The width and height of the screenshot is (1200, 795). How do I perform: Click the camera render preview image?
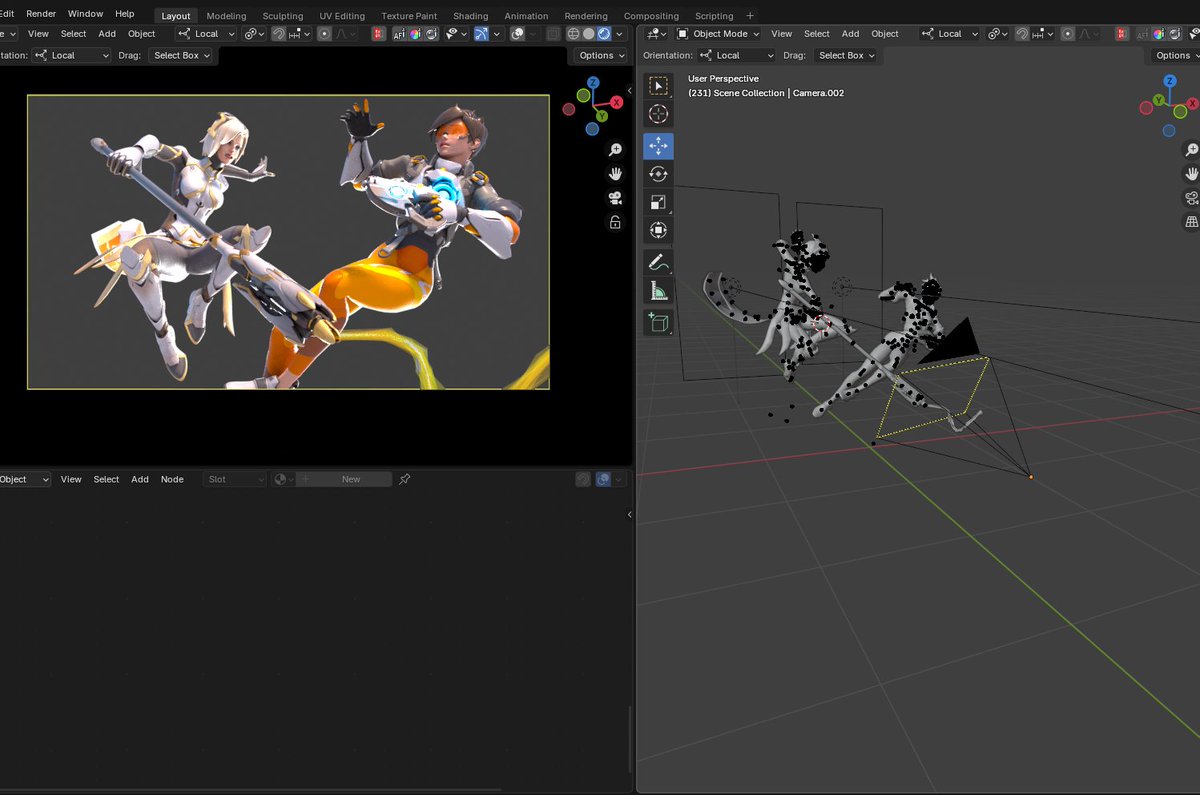(x=288, y=242)
